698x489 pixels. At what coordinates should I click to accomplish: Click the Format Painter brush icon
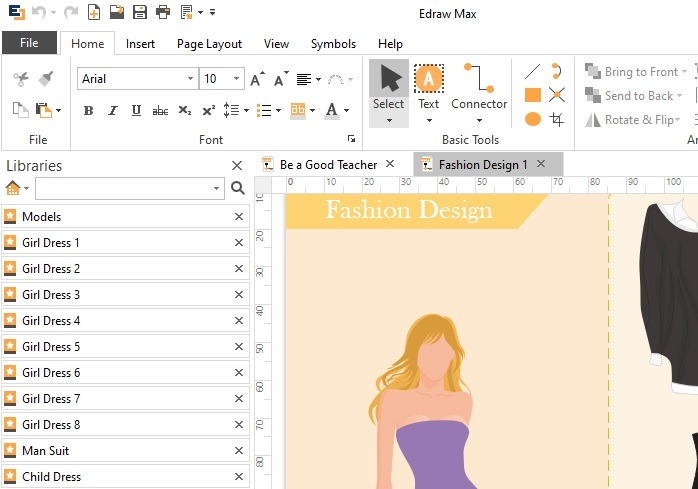click(x=46, y=79)
